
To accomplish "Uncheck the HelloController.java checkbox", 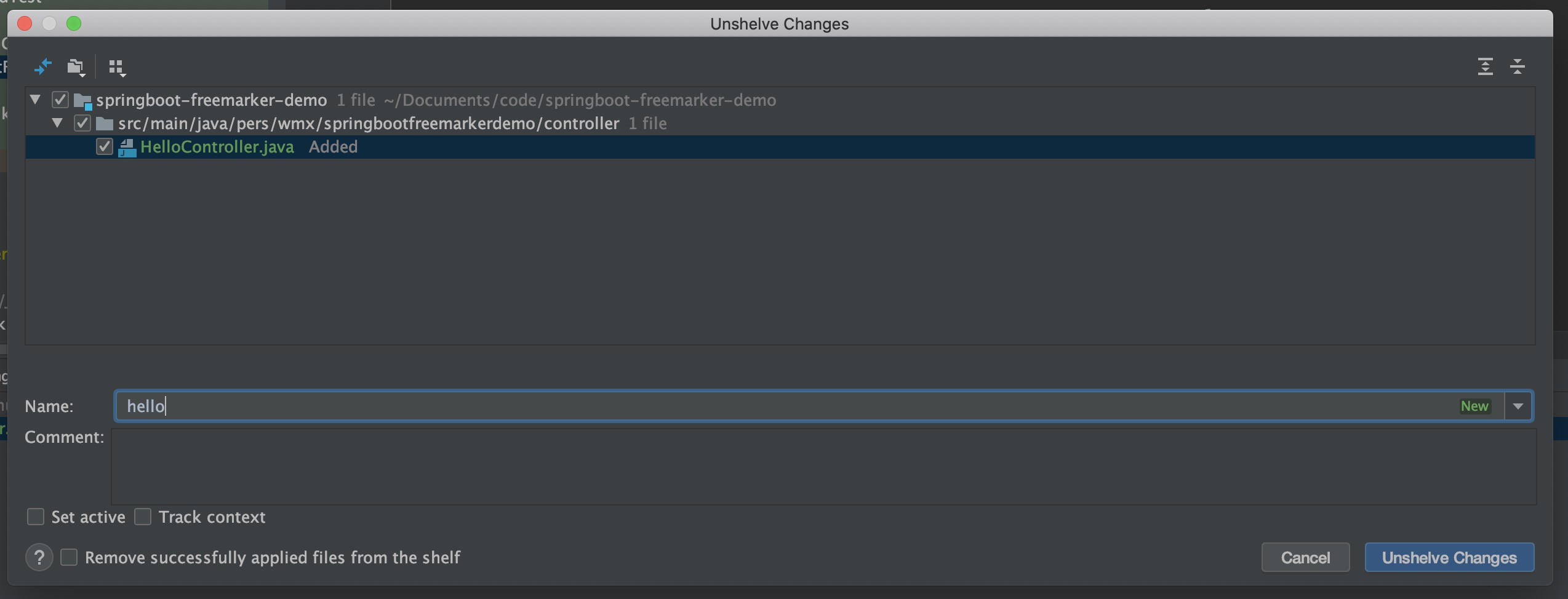I will (105, 147).
